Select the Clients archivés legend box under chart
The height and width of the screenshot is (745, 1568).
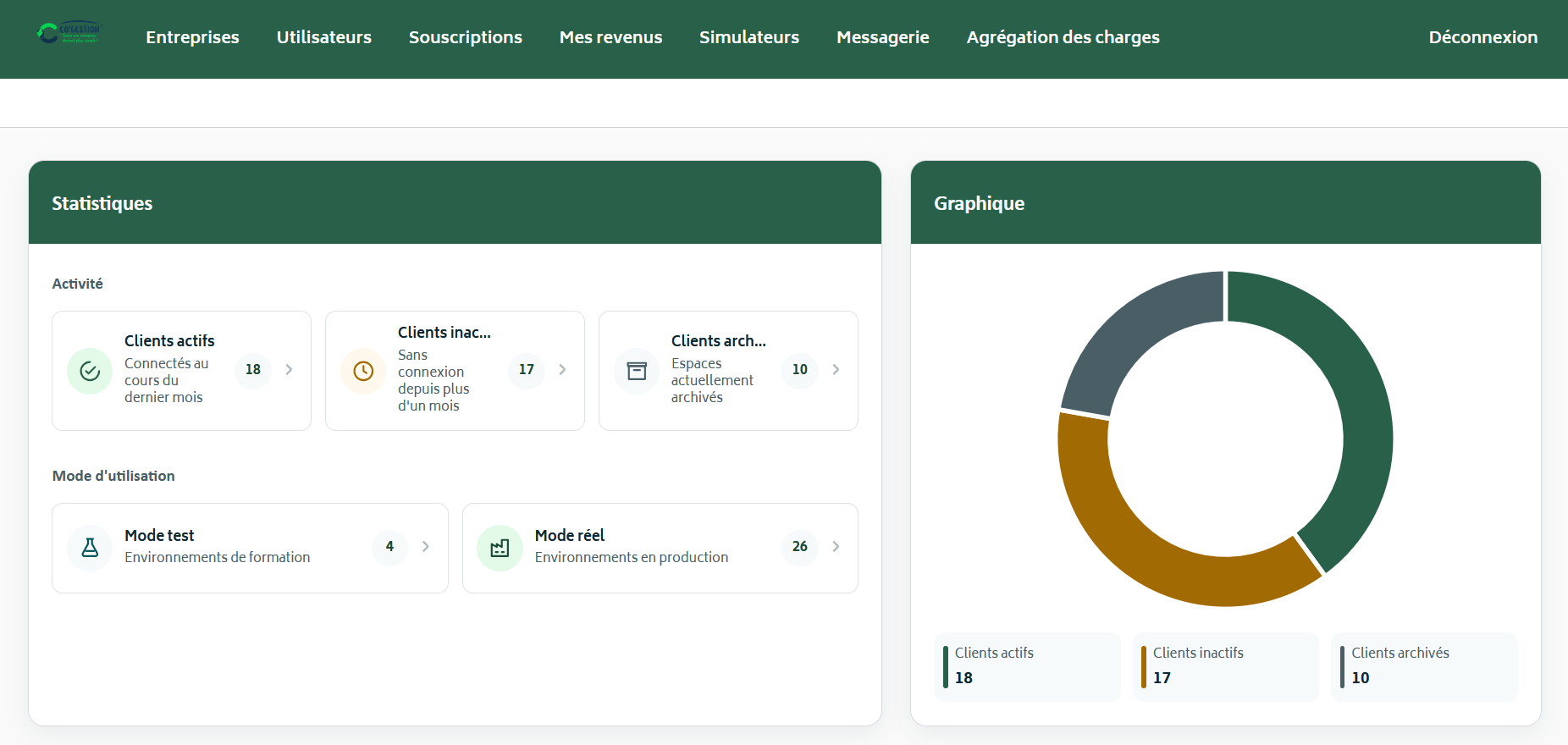coord(1424,666)
